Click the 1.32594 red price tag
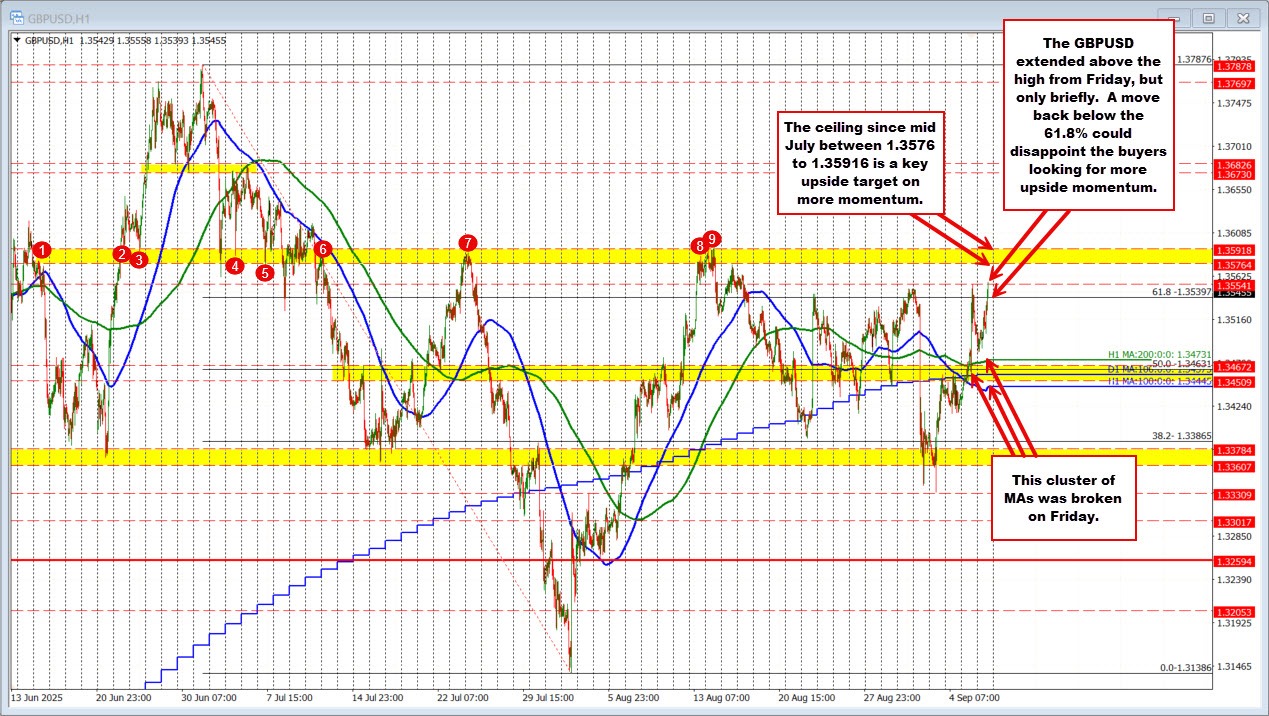The height and width of the screenshot is (716, 1269). pos(1233,561)
